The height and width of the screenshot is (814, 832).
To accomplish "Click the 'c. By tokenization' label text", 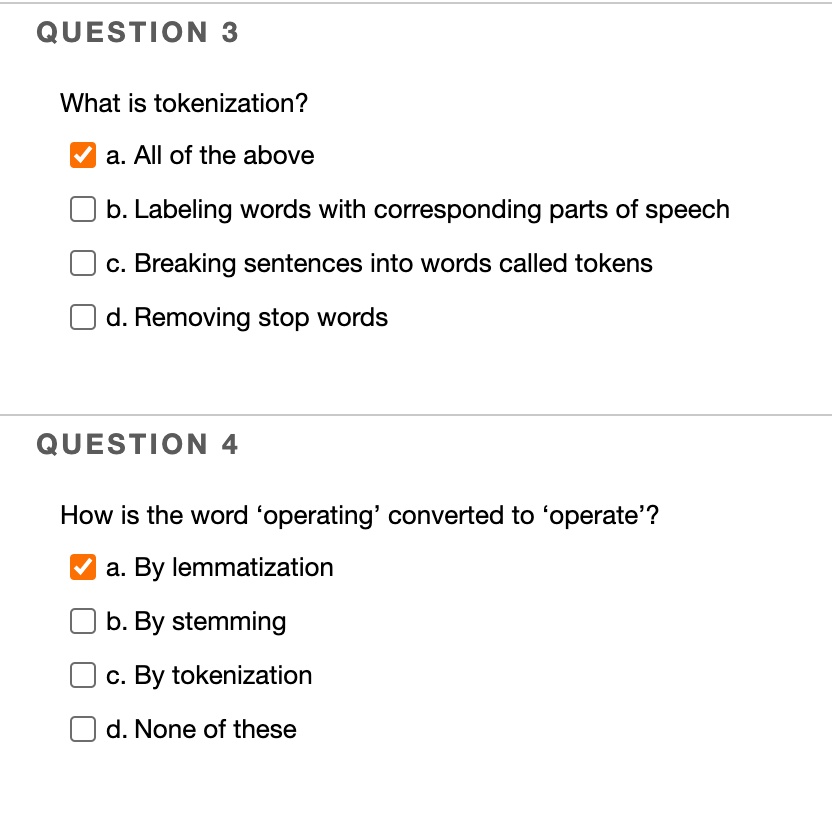I will tap(209, 677).
